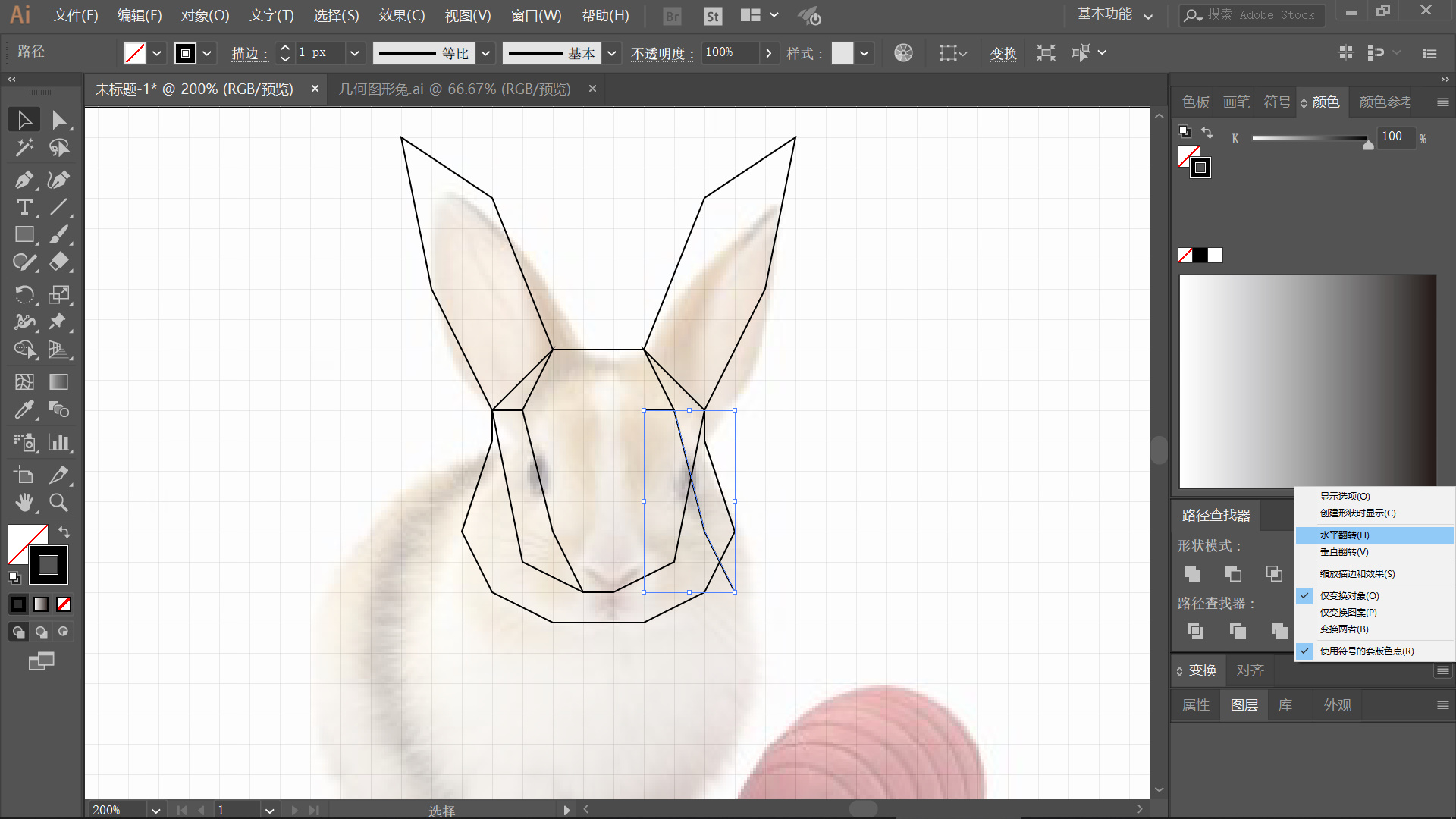The width and height of the screenshot is (1456, 819).
Task: Open the stroke weight dropdown
Action: point(354,53)
